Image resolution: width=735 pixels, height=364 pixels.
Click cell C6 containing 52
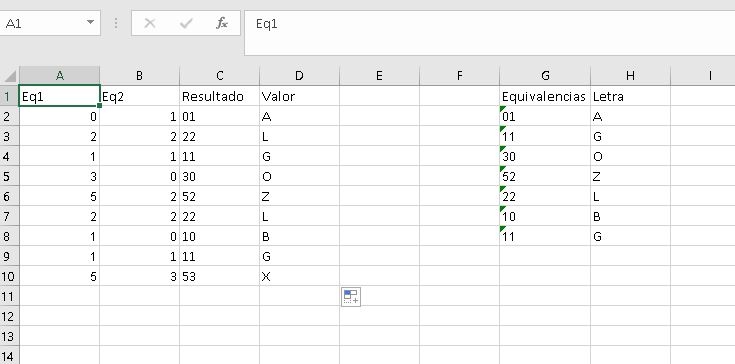click(219, 196)
